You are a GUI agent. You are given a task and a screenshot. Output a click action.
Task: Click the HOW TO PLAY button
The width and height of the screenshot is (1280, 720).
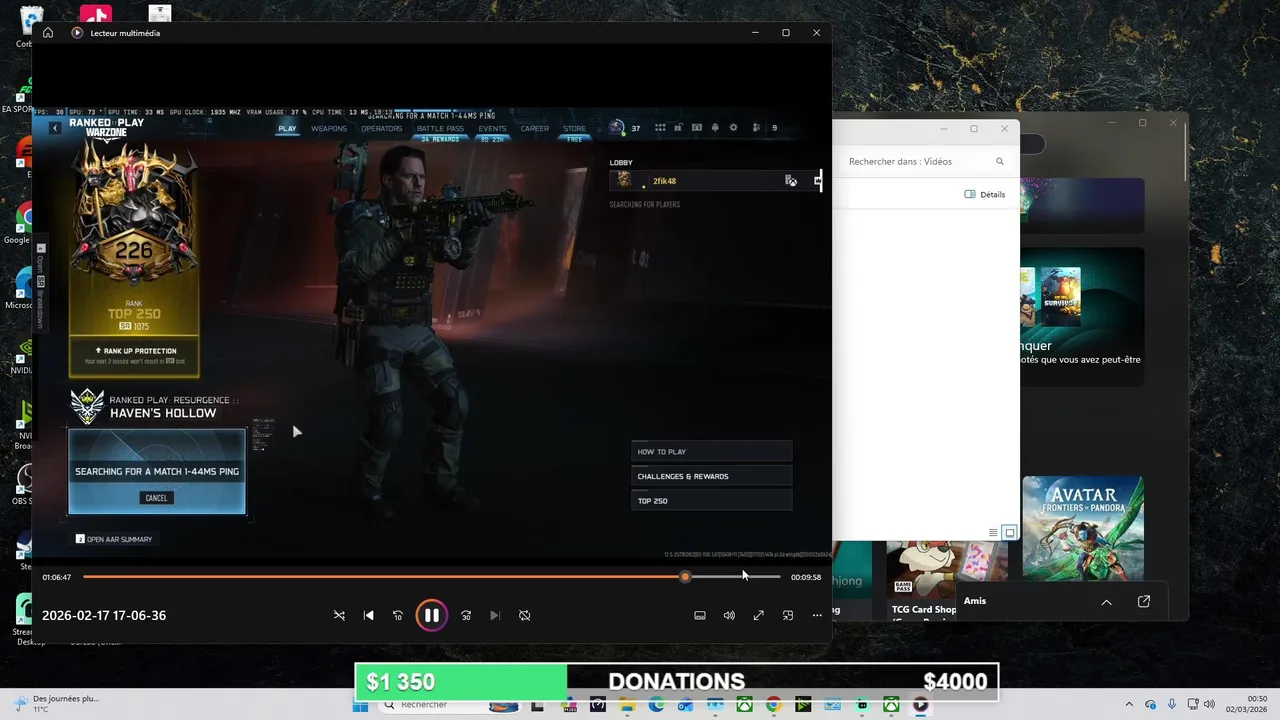[x=711, y=451]
